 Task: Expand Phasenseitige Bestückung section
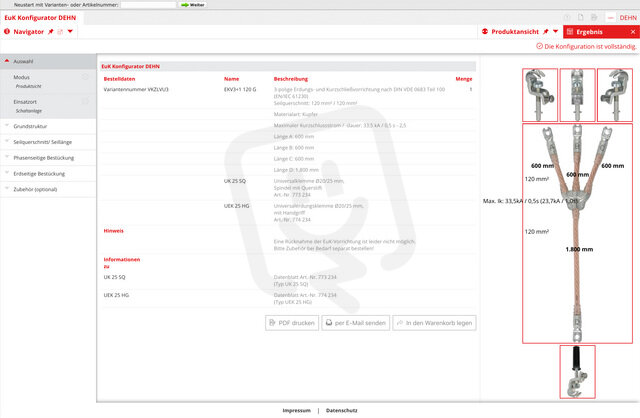point(46,158)
